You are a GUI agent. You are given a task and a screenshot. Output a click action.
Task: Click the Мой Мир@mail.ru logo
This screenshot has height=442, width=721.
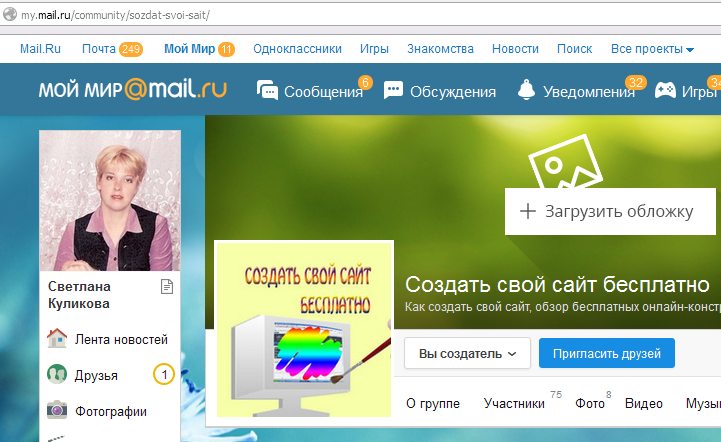tap(132, 89)
